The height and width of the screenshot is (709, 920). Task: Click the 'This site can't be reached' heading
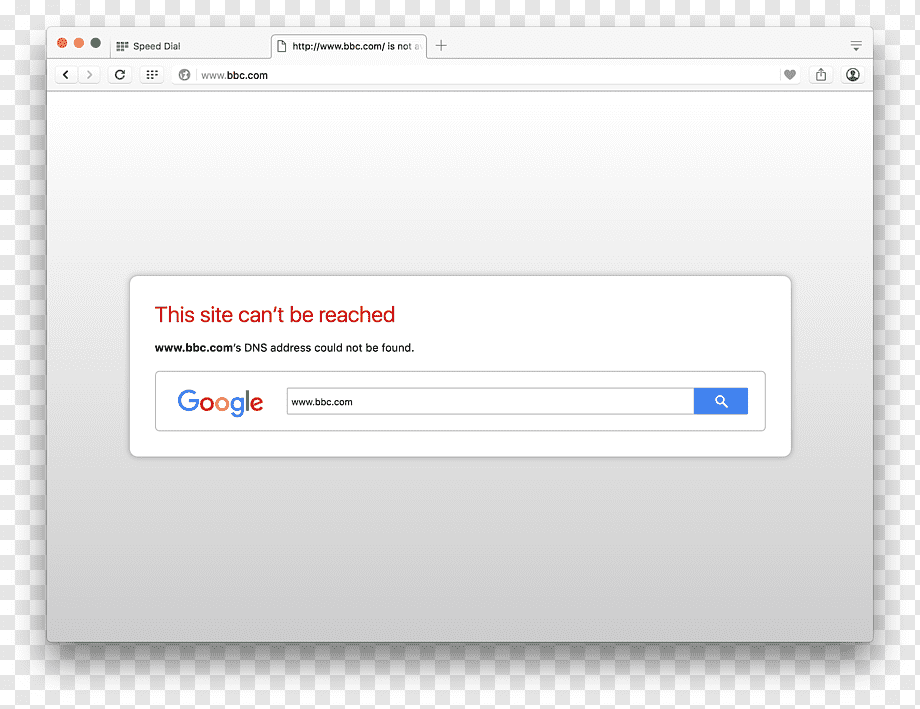(x=275, y=315)
